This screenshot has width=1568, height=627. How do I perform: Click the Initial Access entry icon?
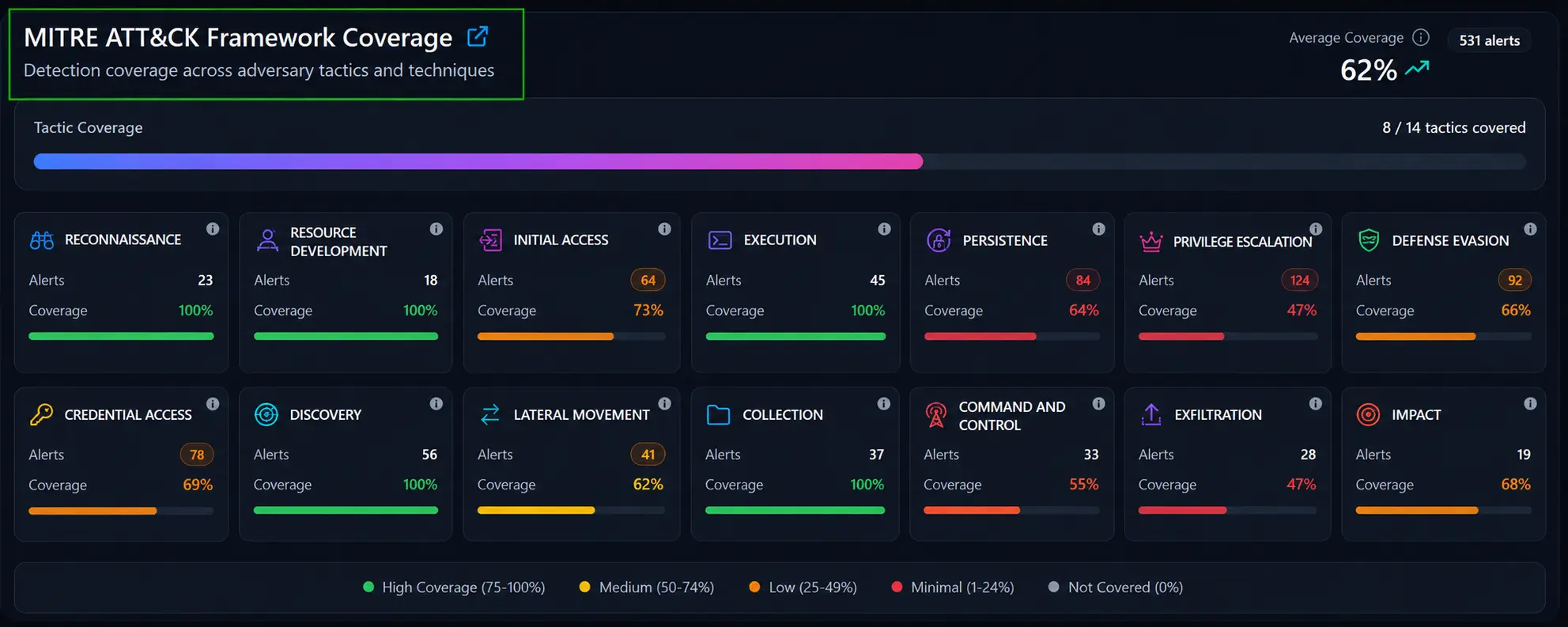pos(490,240)
